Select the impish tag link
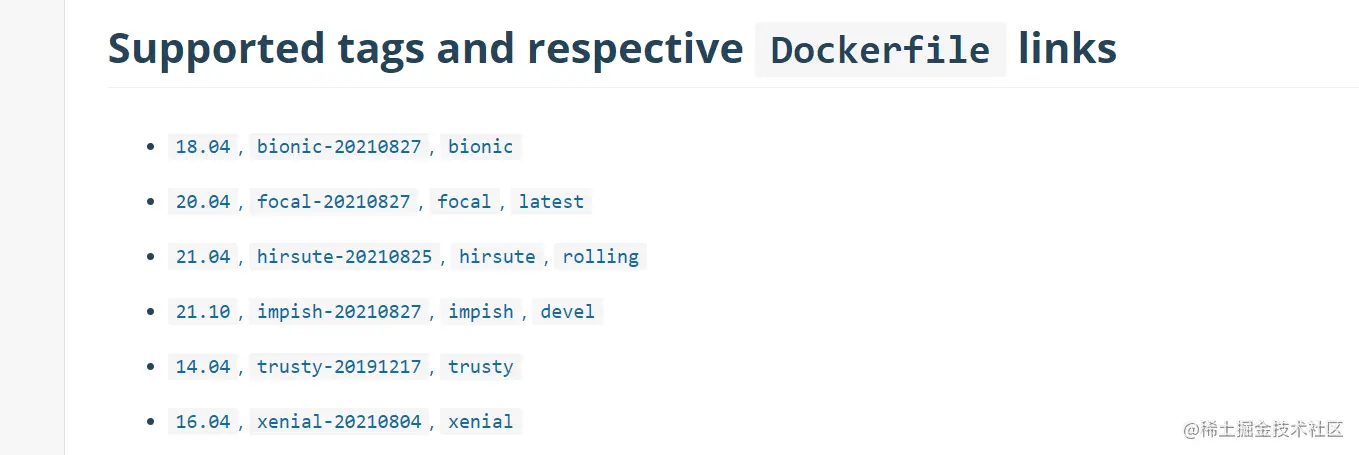Screen dimensions: 1359x455 (x=480, y=312)
